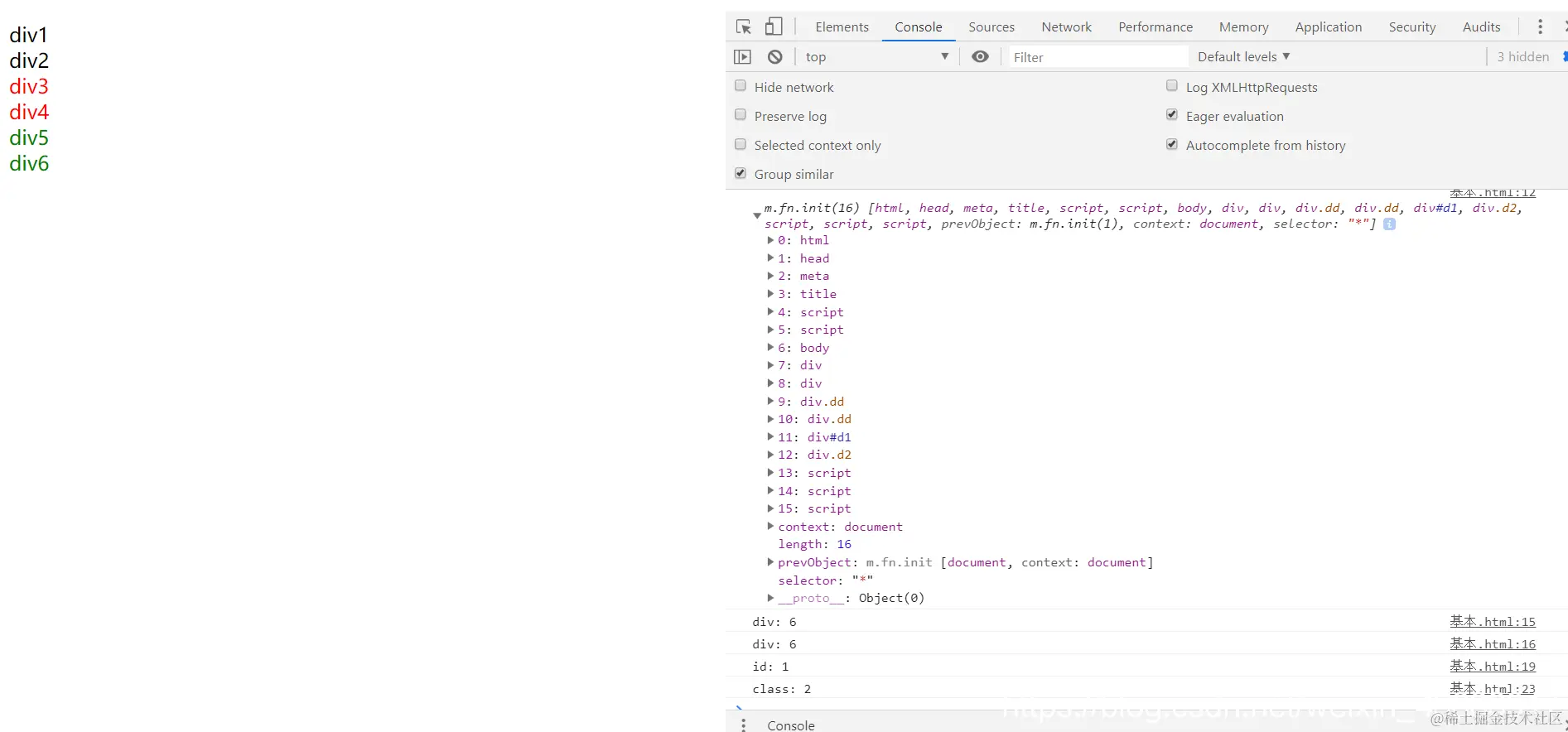Click the green div6 text on page
This screenshot has height=732, width=1568.
pos(29,163)
